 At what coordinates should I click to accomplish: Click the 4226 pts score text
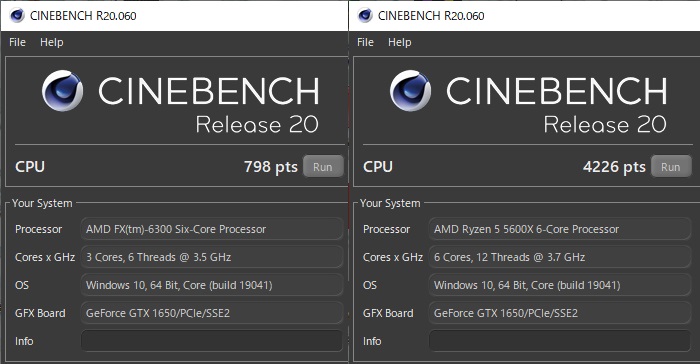coord(614,167)
